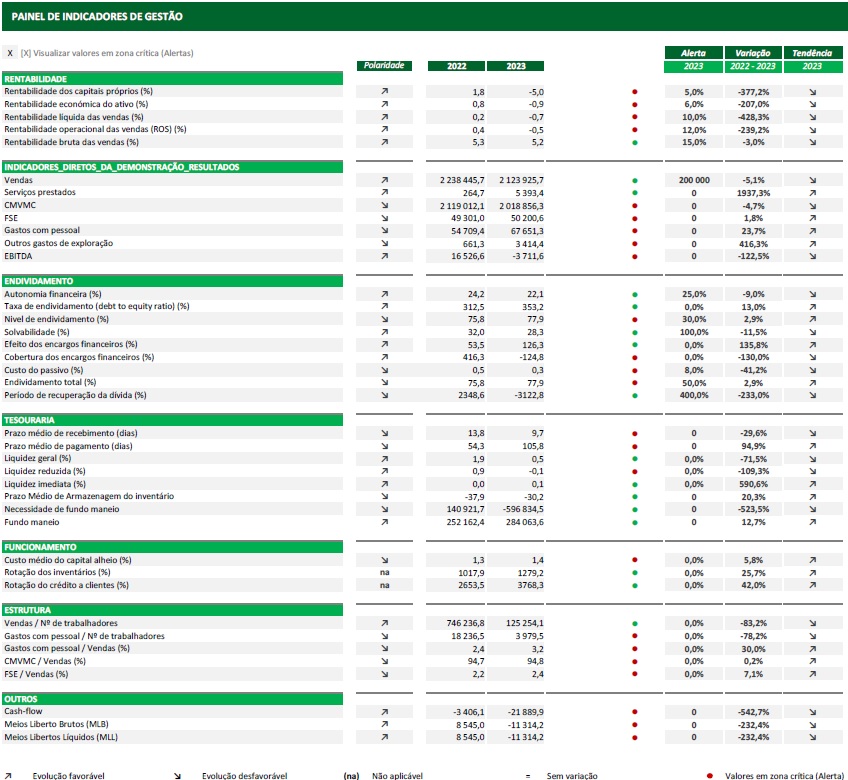
Task: Click the polarity arrow for Gastos com pessoal
Action: point(384,231)
